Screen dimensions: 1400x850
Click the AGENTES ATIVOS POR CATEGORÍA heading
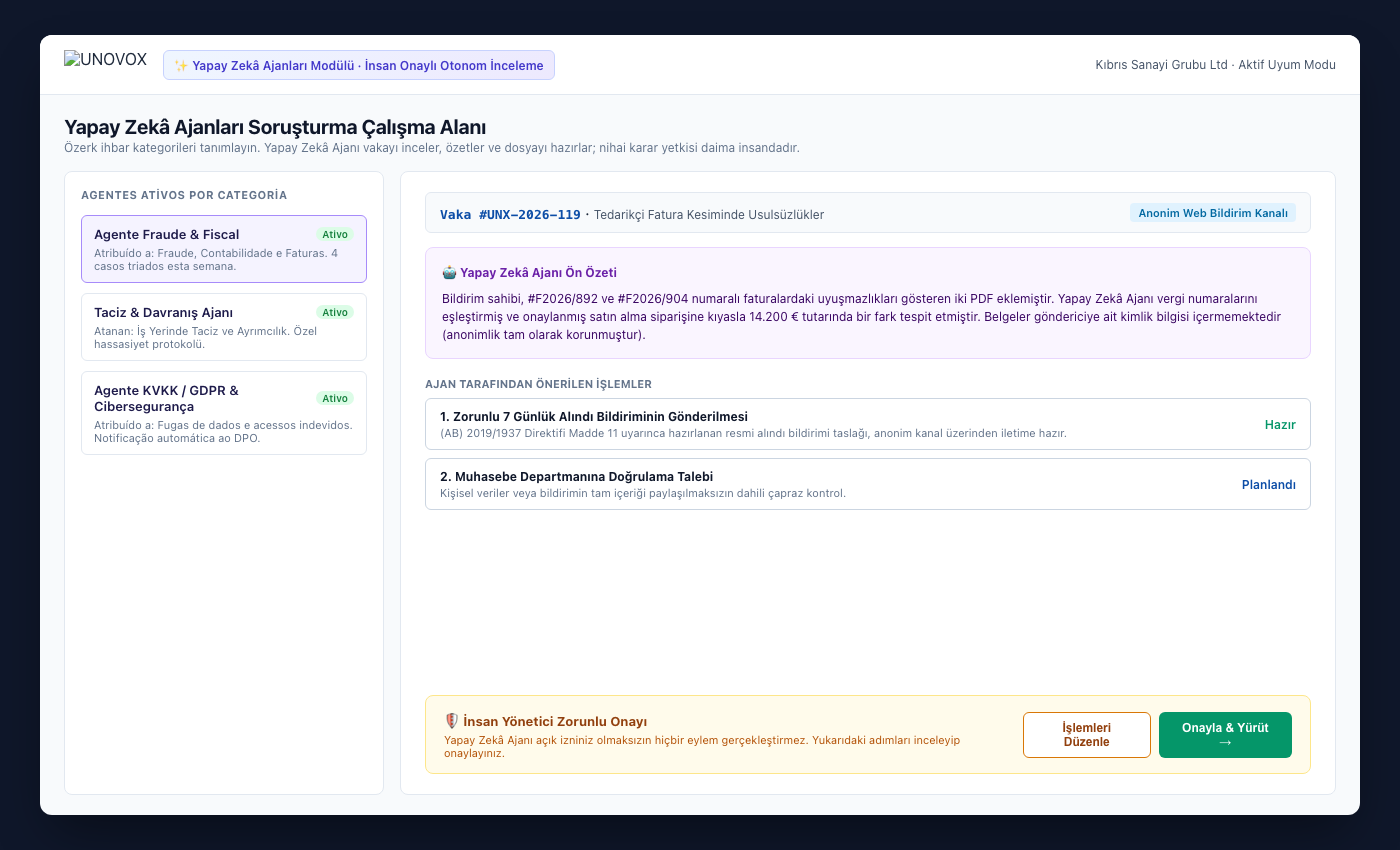(x=184, y=195)
